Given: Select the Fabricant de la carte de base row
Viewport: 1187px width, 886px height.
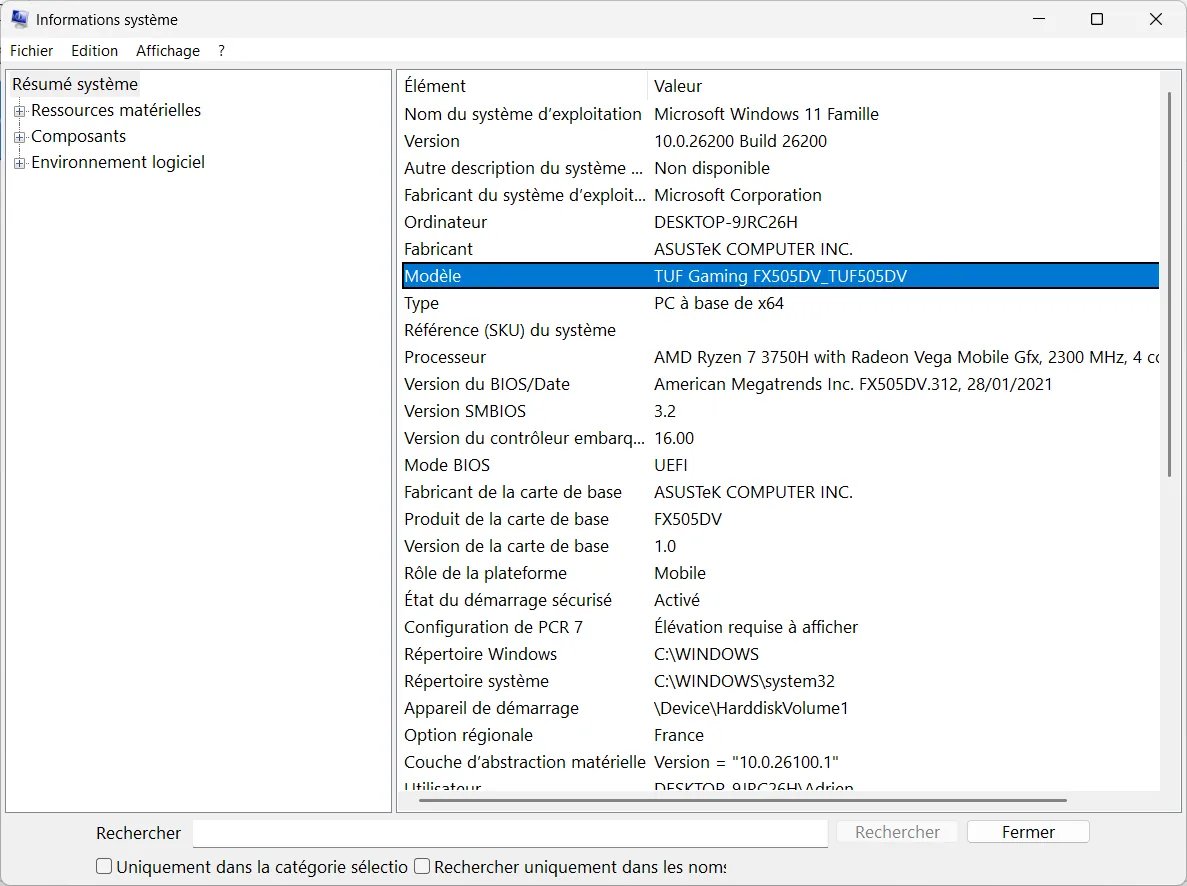Looking at the screenshot, I should click(780, 492).
